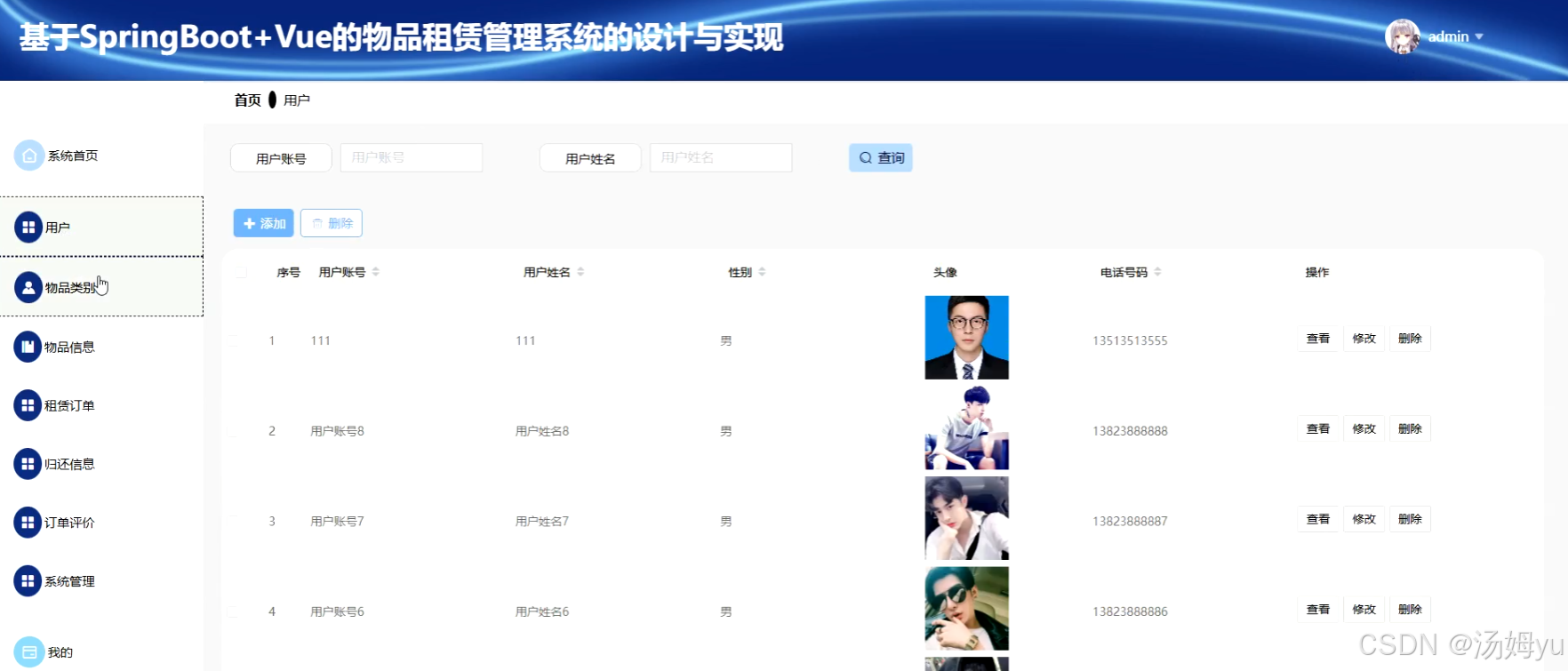Click the 物品信息 sidebar icon

28,347
